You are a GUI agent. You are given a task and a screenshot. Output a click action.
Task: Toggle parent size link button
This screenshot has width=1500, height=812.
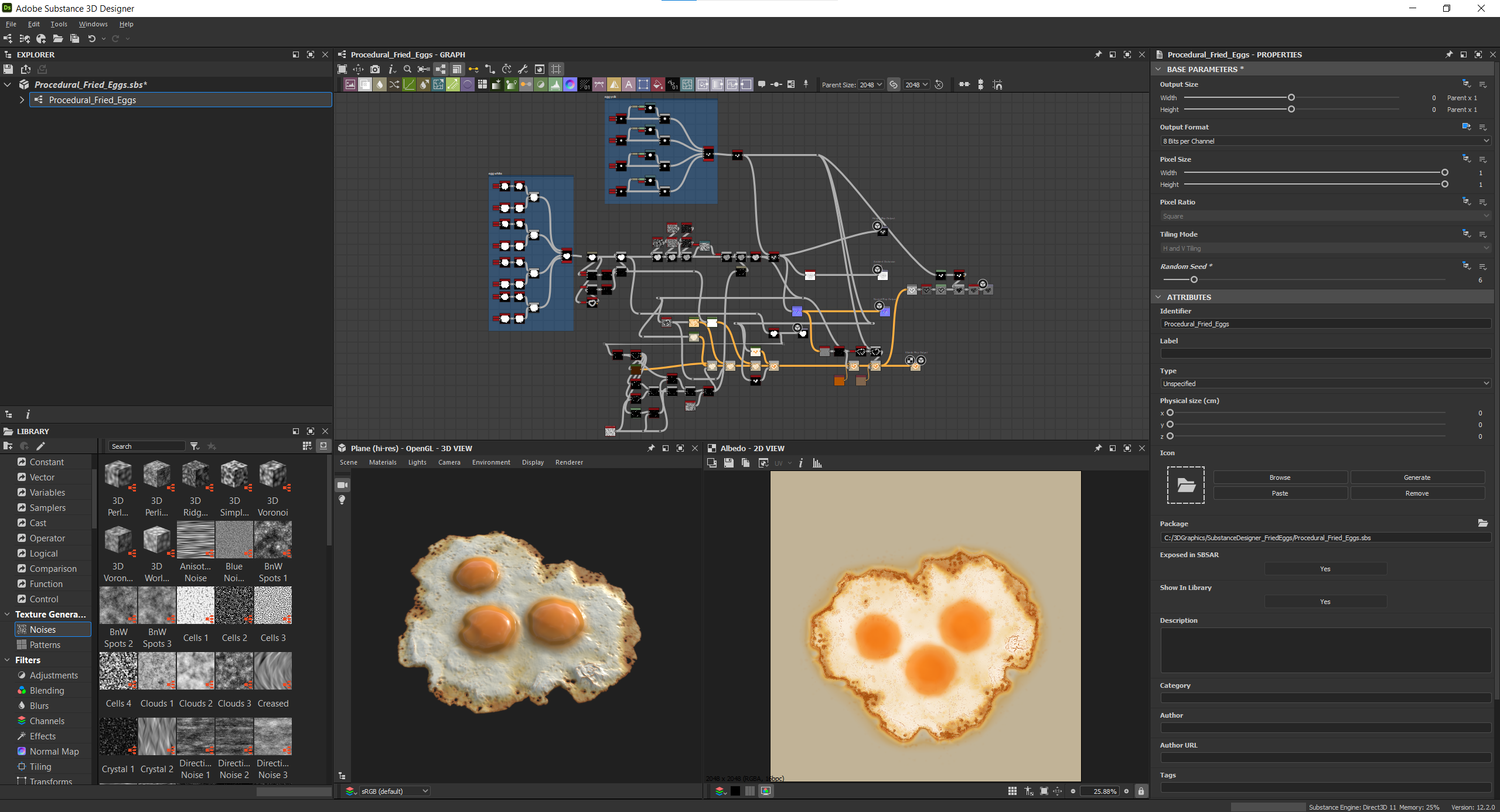tap(893, 84)
